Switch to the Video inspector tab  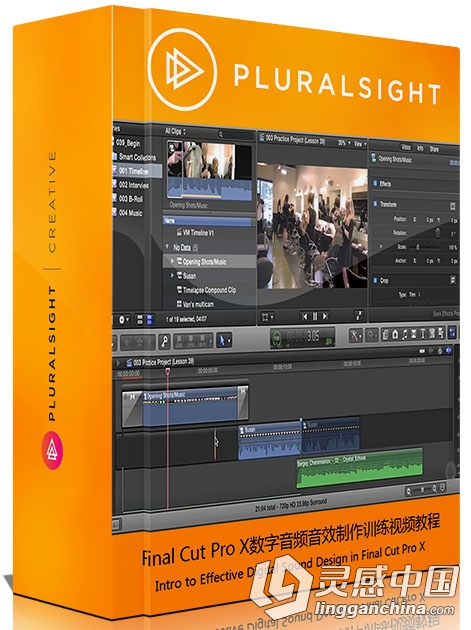[406, 147]
